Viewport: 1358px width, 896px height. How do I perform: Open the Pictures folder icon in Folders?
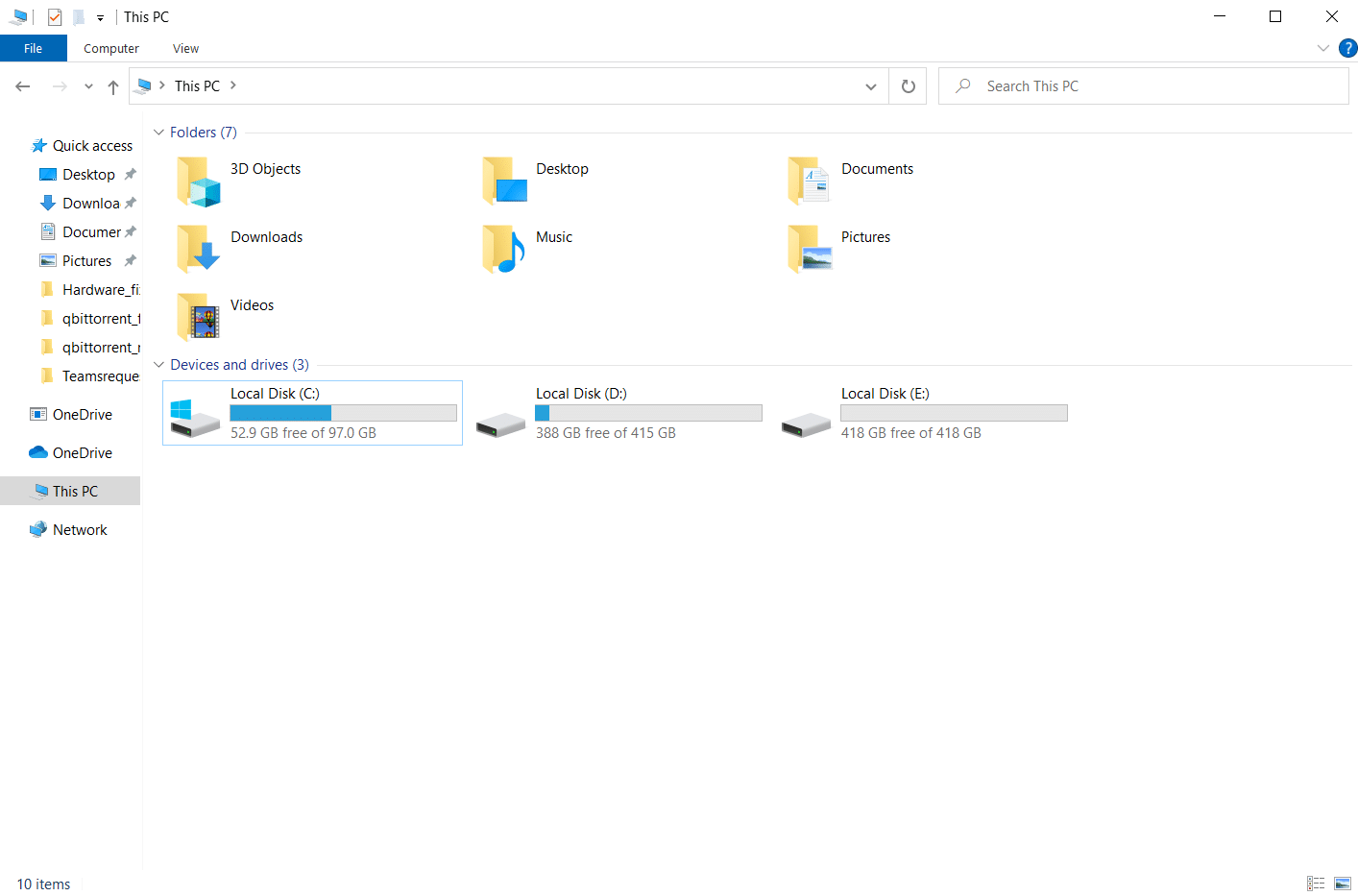(809, 250)
